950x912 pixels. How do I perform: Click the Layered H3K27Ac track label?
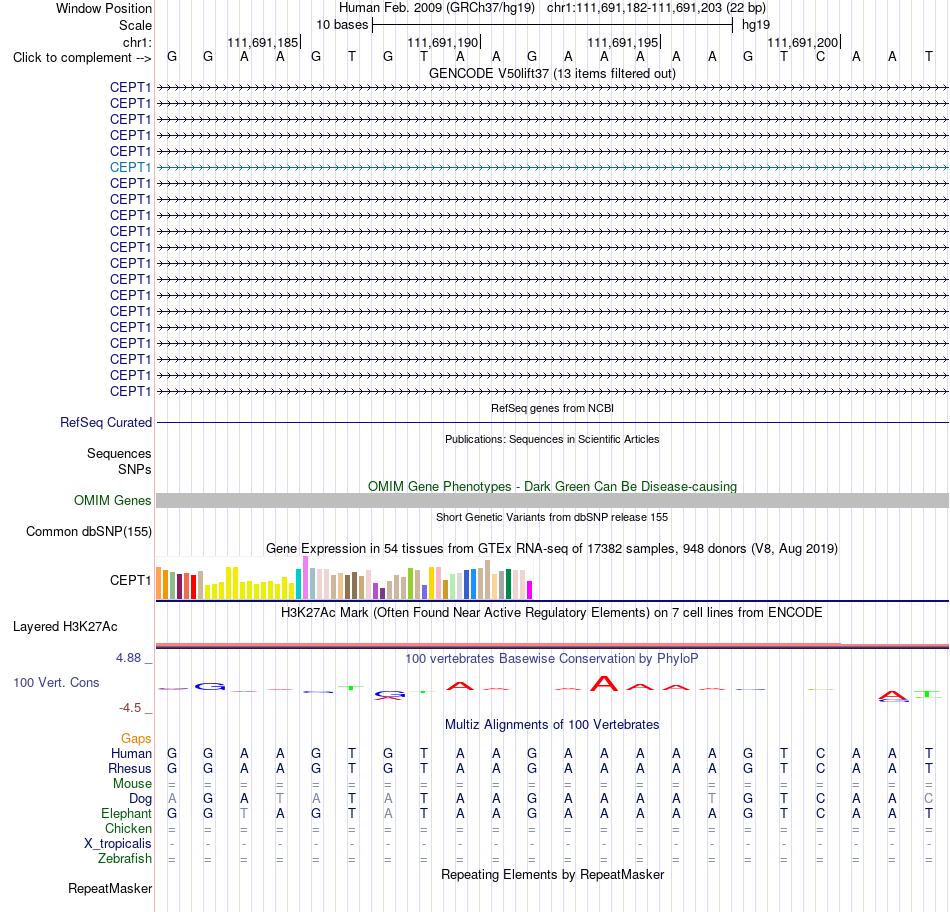click(65, 627)
